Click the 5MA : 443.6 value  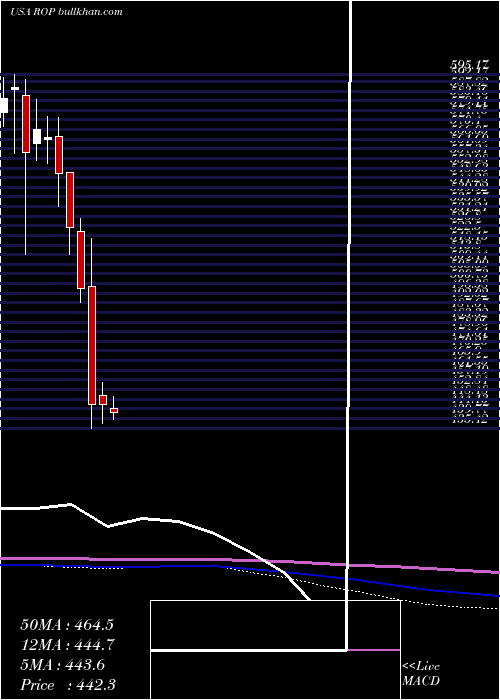pos(62,665)
